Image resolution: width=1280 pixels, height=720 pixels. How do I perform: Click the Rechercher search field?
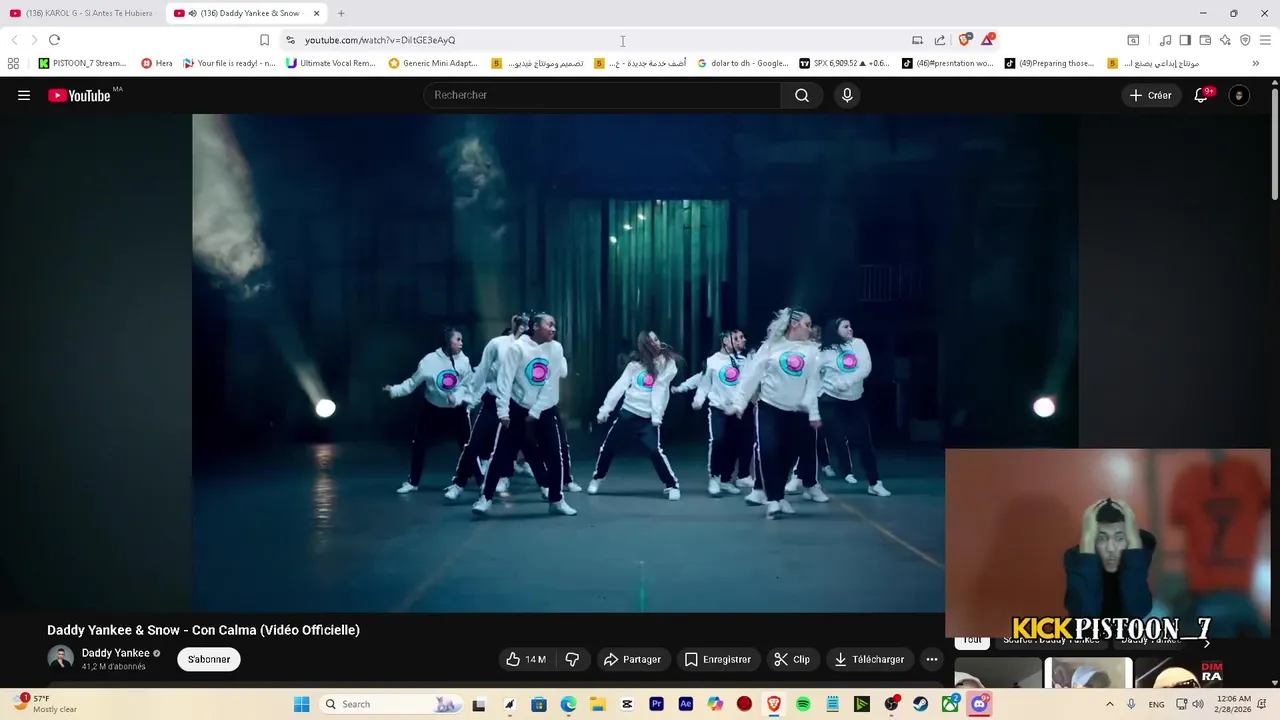[x=602, y=95]
